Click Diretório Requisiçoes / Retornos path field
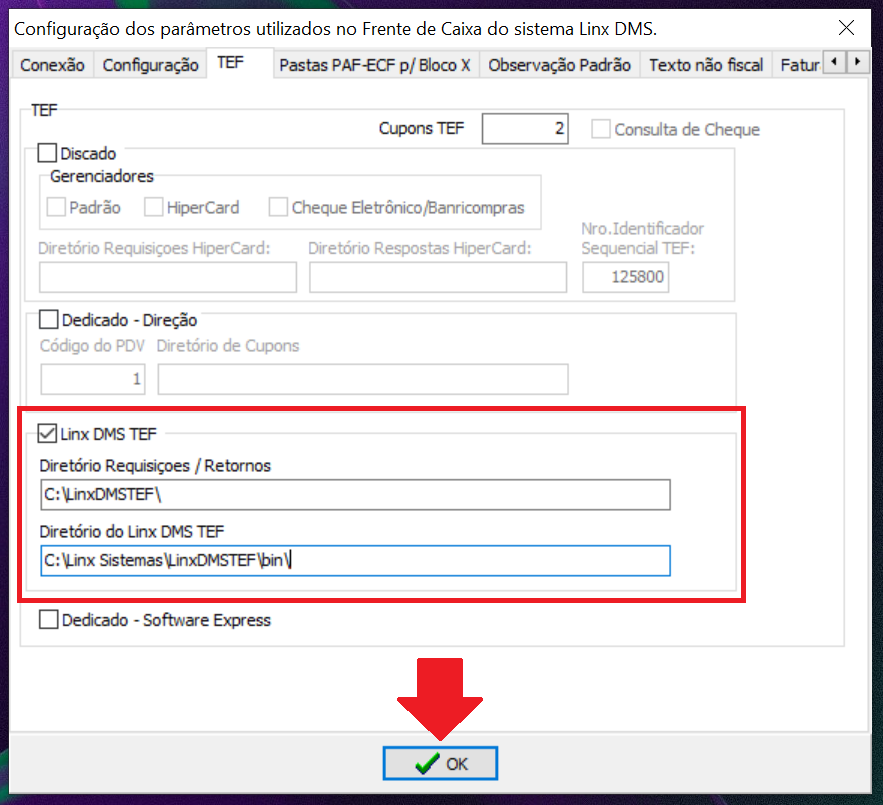 355,495
